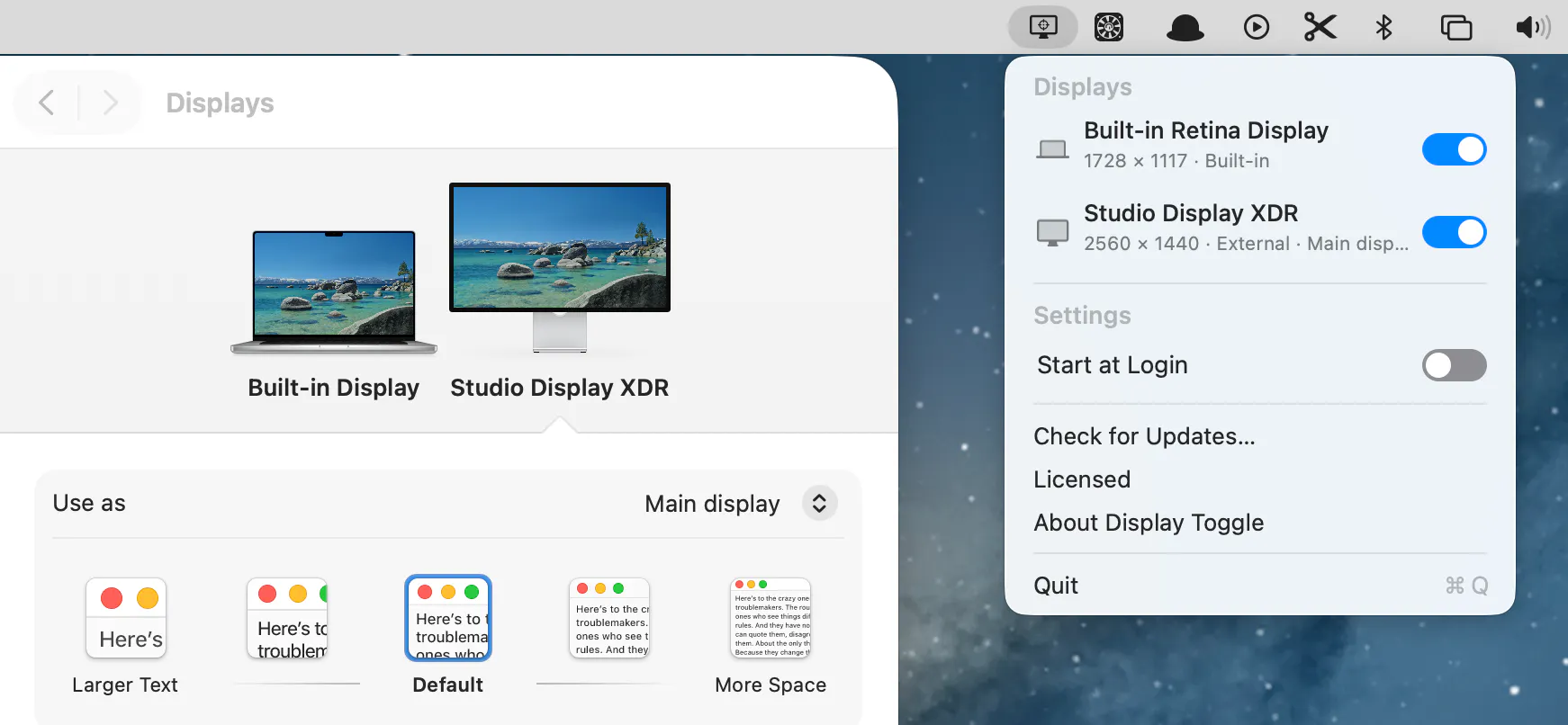The width and height of the screenshot is (1568, 725).
Task: Click the circular wheel icon in menu bar
Action: pyautogui.click(x=1108, y=27)
